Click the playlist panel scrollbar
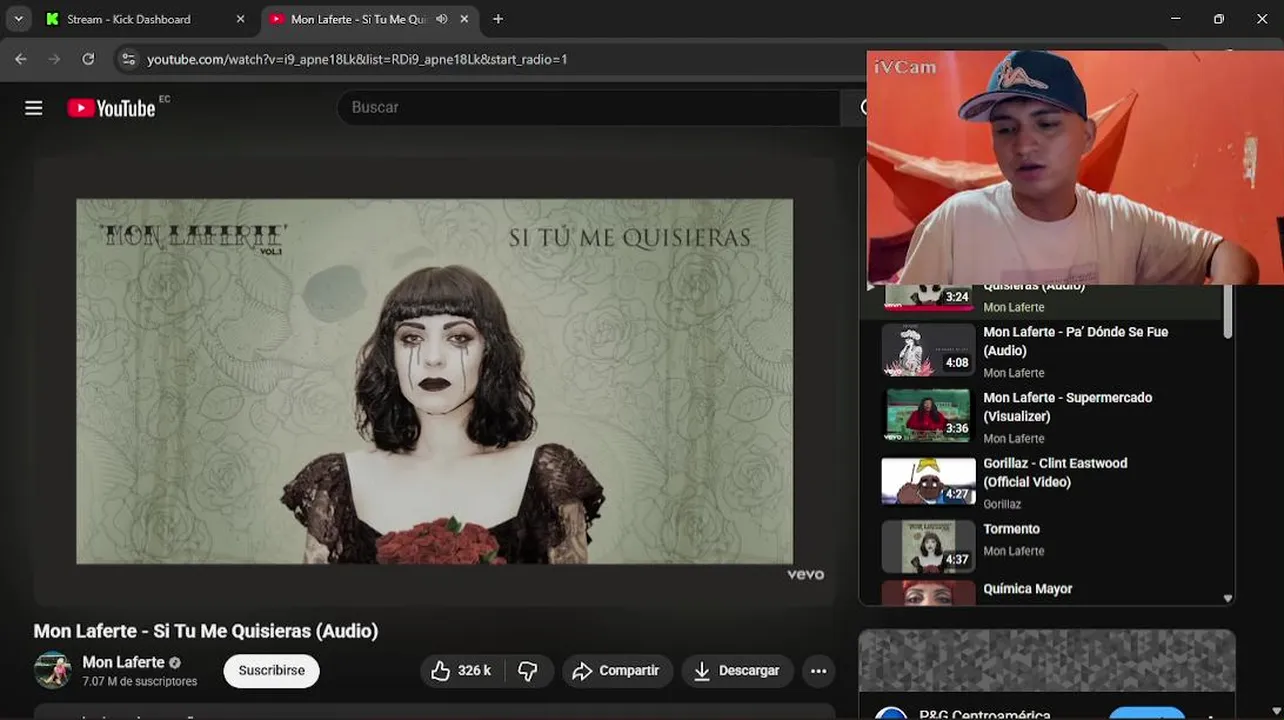 [x=1228, y=311]
